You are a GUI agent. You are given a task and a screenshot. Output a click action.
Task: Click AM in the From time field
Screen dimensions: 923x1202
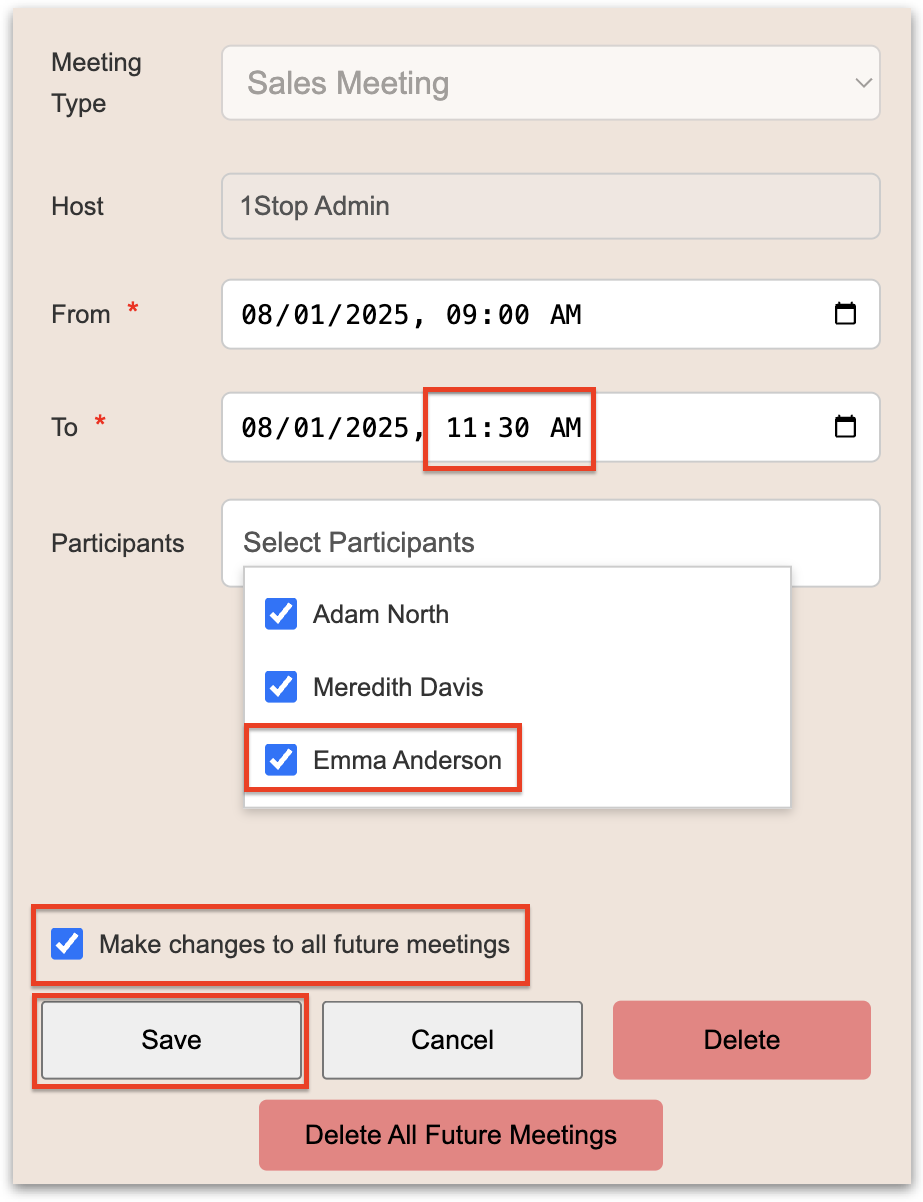pyautogui.click(x=566, y=315)
